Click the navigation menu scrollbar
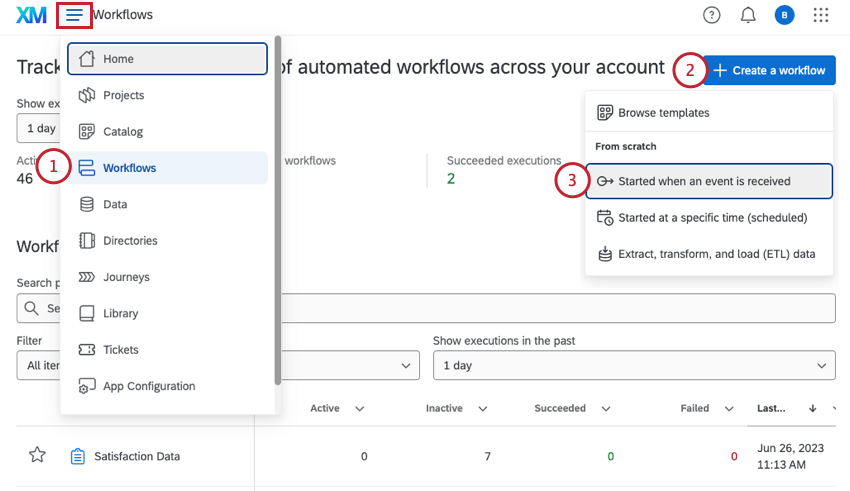The image size is (850, 491). 277,210
